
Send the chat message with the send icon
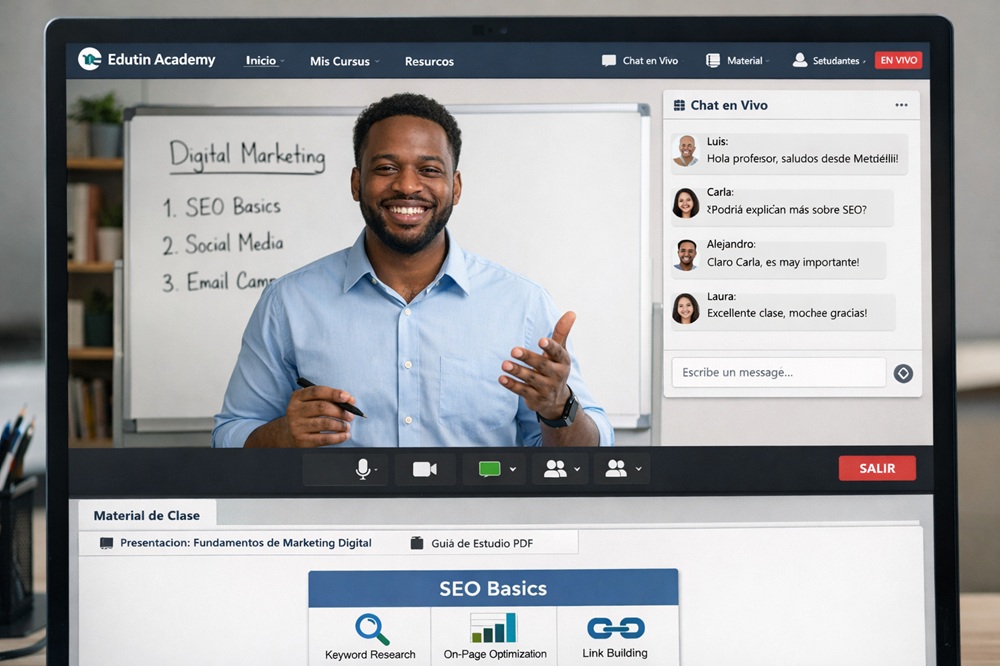pos(903,373)
